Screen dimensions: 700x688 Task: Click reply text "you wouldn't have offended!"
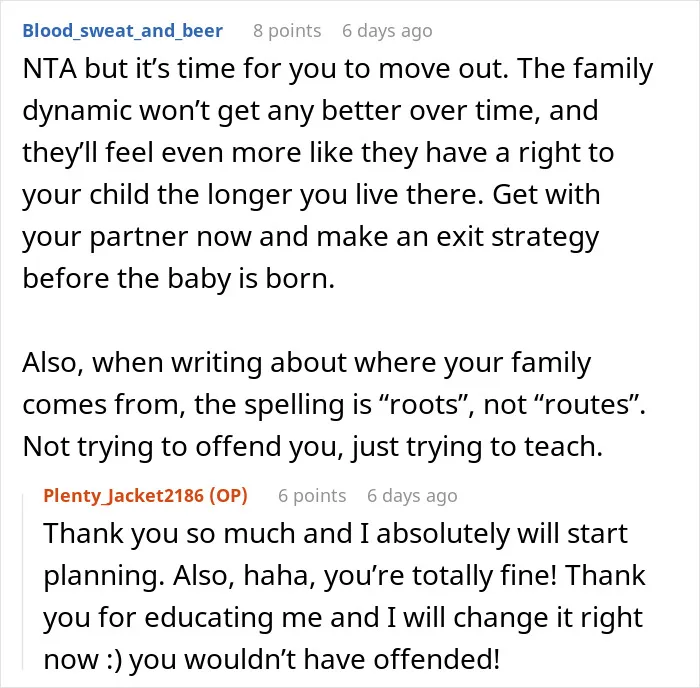[314, 660]
